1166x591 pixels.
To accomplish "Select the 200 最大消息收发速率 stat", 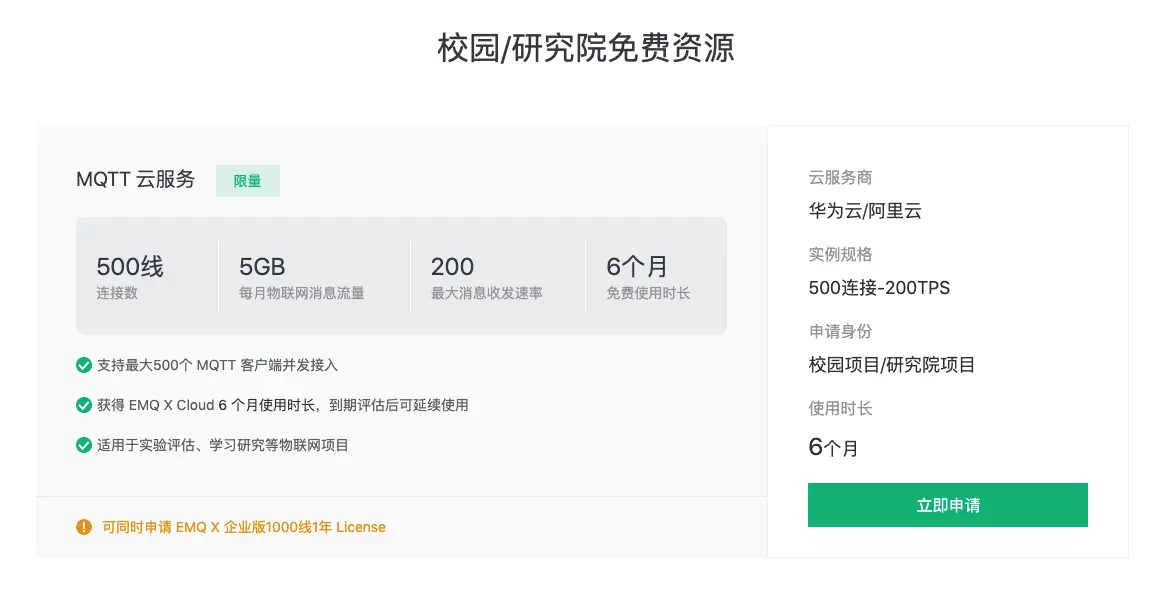I will [486, 277].
